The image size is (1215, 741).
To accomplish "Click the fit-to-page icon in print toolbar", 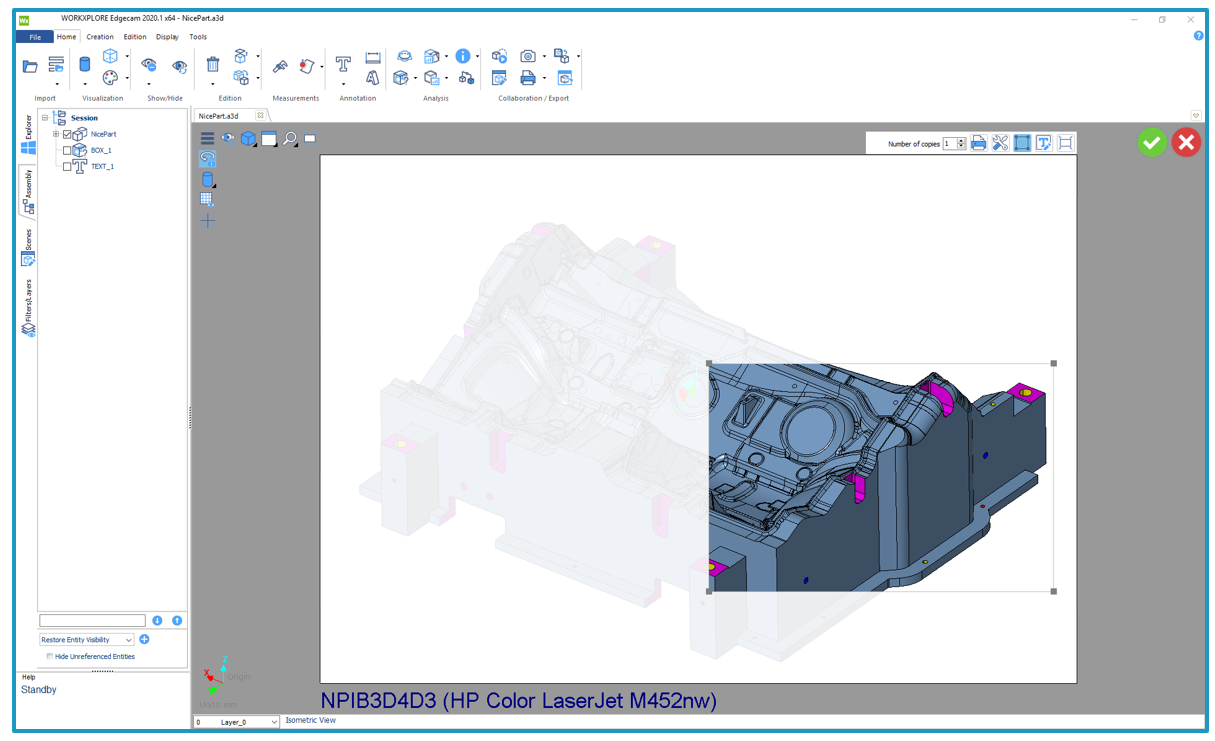I will click(1065, 143).
